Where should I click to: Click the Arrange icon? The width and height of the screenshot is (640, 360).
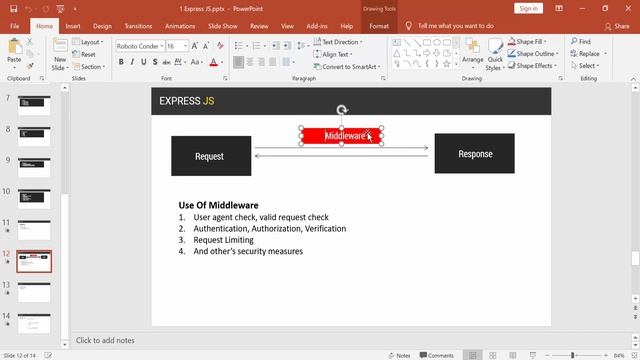click(473, 51)
